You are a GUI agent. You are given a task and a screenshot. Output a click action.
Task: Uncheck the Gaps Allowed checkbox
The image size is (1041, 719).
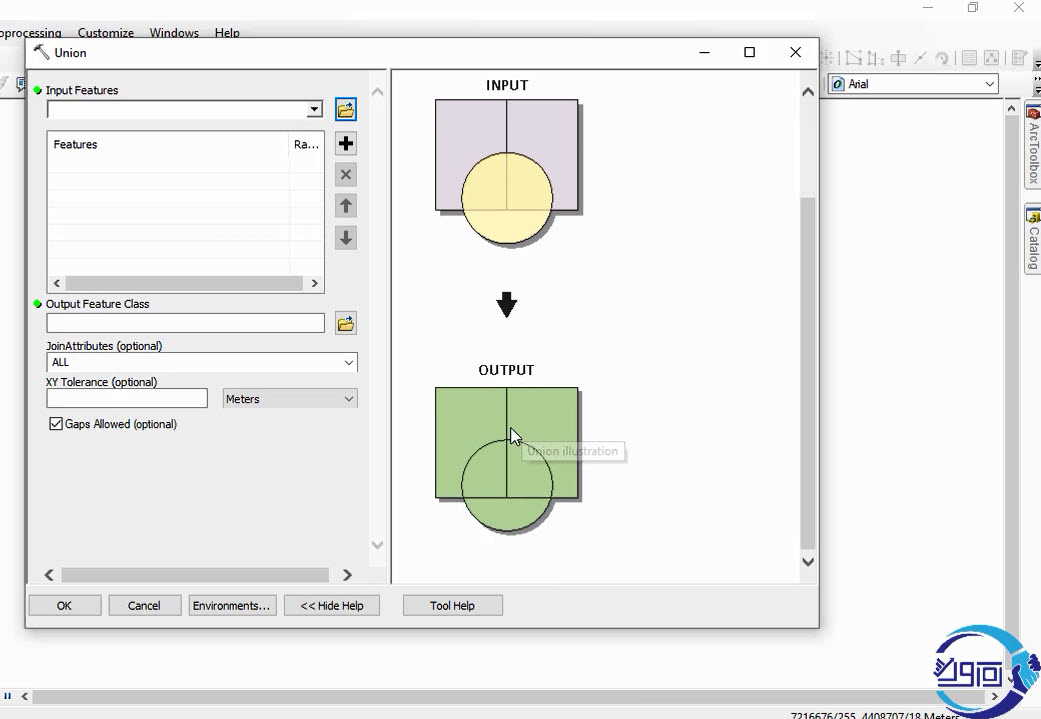(56, 424)
